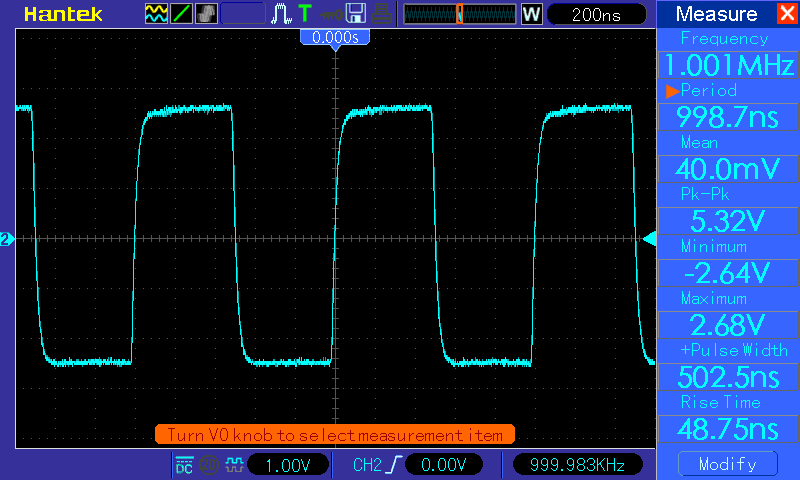Click the green T trigger status icon
This screenshot has height=480, width=800.
[x=305, y=13]
